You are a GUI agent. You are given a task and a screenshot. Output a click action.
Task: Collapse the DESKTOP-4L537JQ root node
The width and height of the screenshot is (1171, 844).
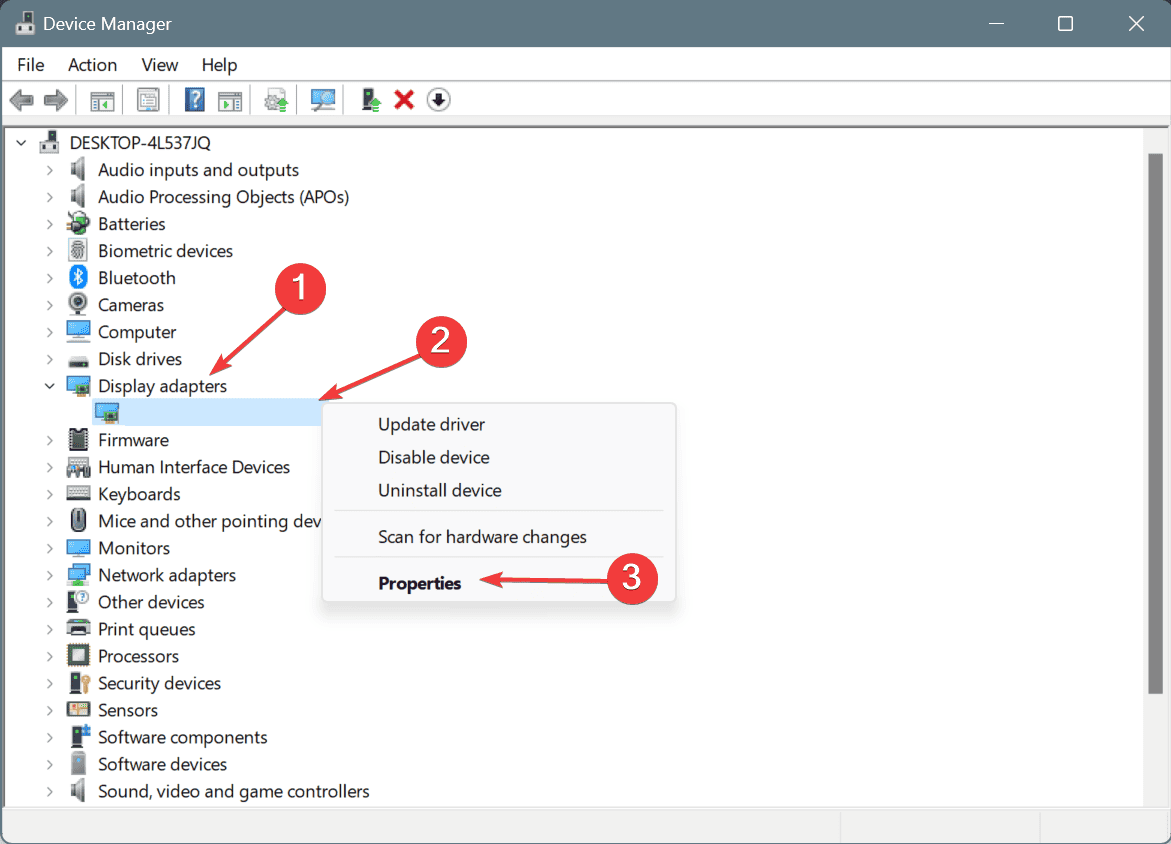tap(22, 142)
